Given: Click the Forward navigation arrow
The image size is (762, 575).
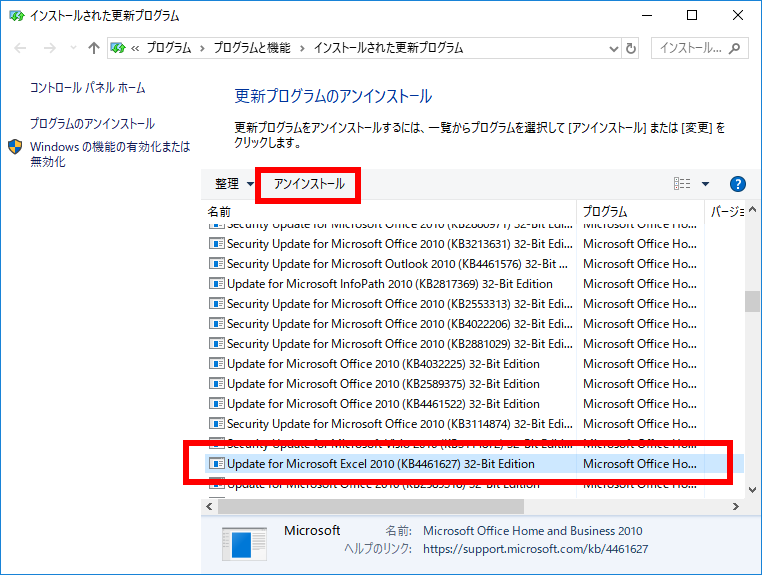Looking at the screenshot, I should (x=50, y=48).
